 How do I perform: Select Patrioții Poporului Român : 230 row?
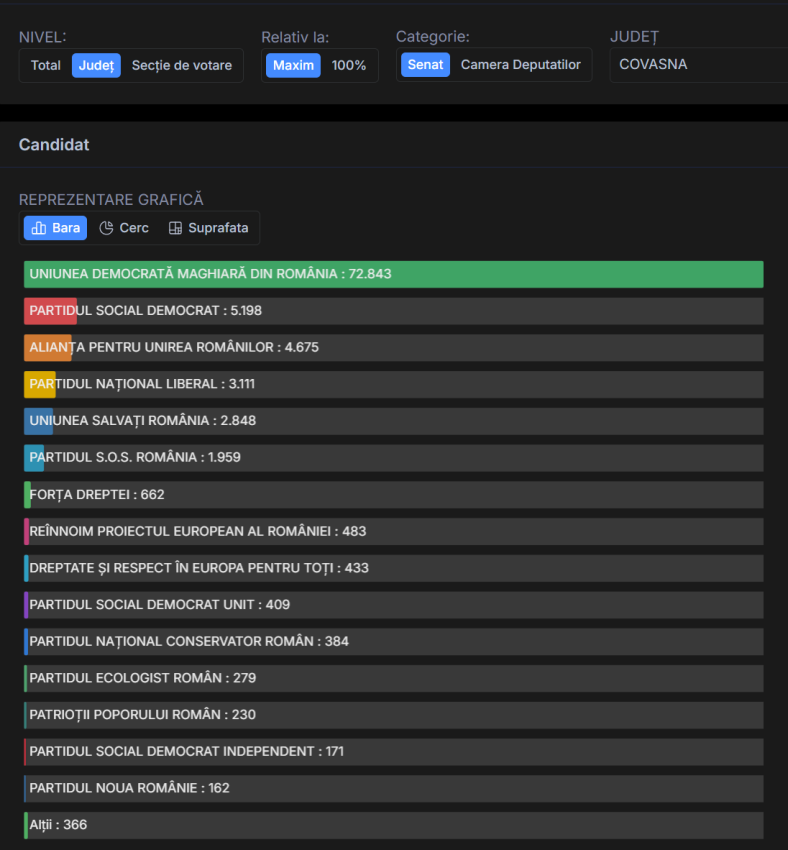coord(393,716)
